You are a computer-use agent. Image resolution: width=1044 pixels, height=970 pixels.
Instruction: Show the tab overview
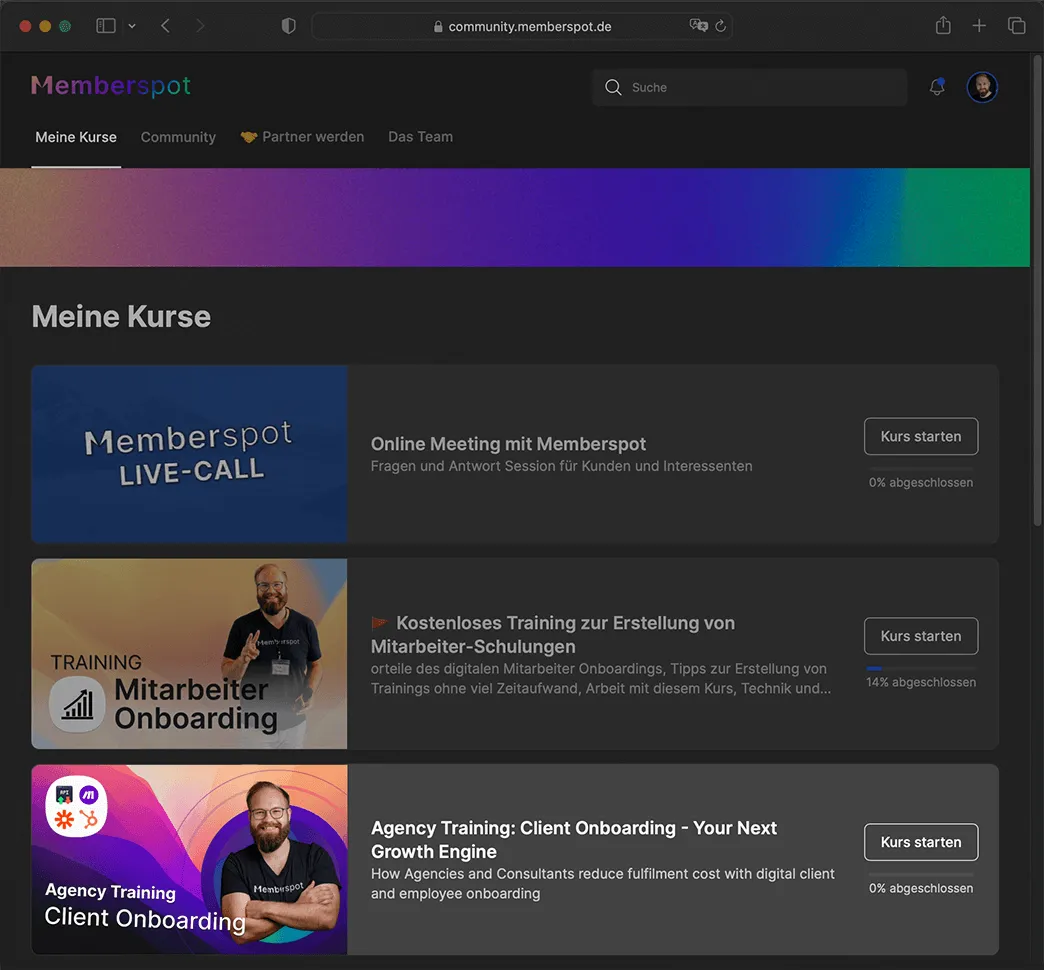[1016, 26]
